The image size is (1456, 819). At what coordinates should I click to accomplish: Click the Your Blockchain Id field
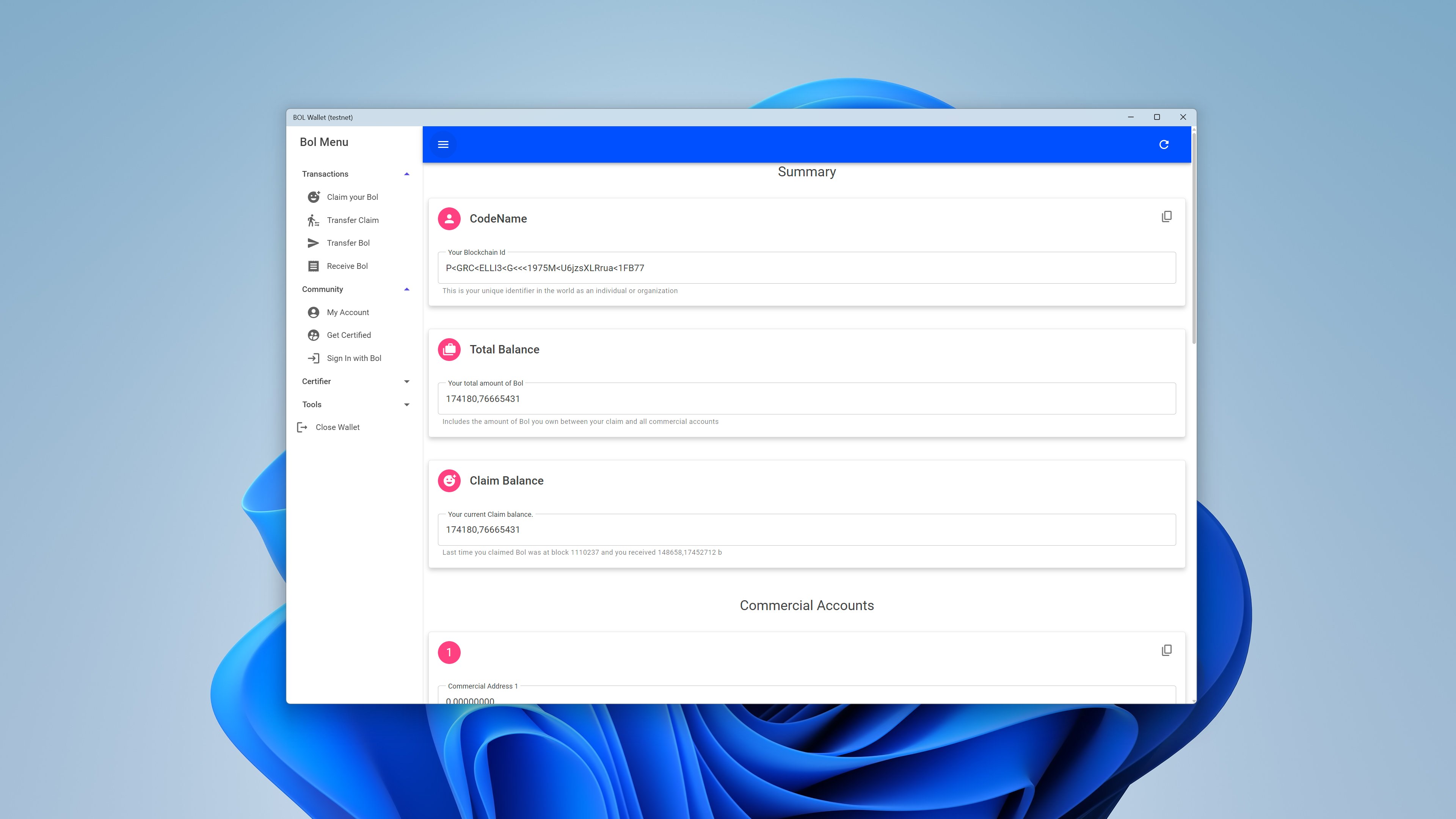tap(806, 268)
